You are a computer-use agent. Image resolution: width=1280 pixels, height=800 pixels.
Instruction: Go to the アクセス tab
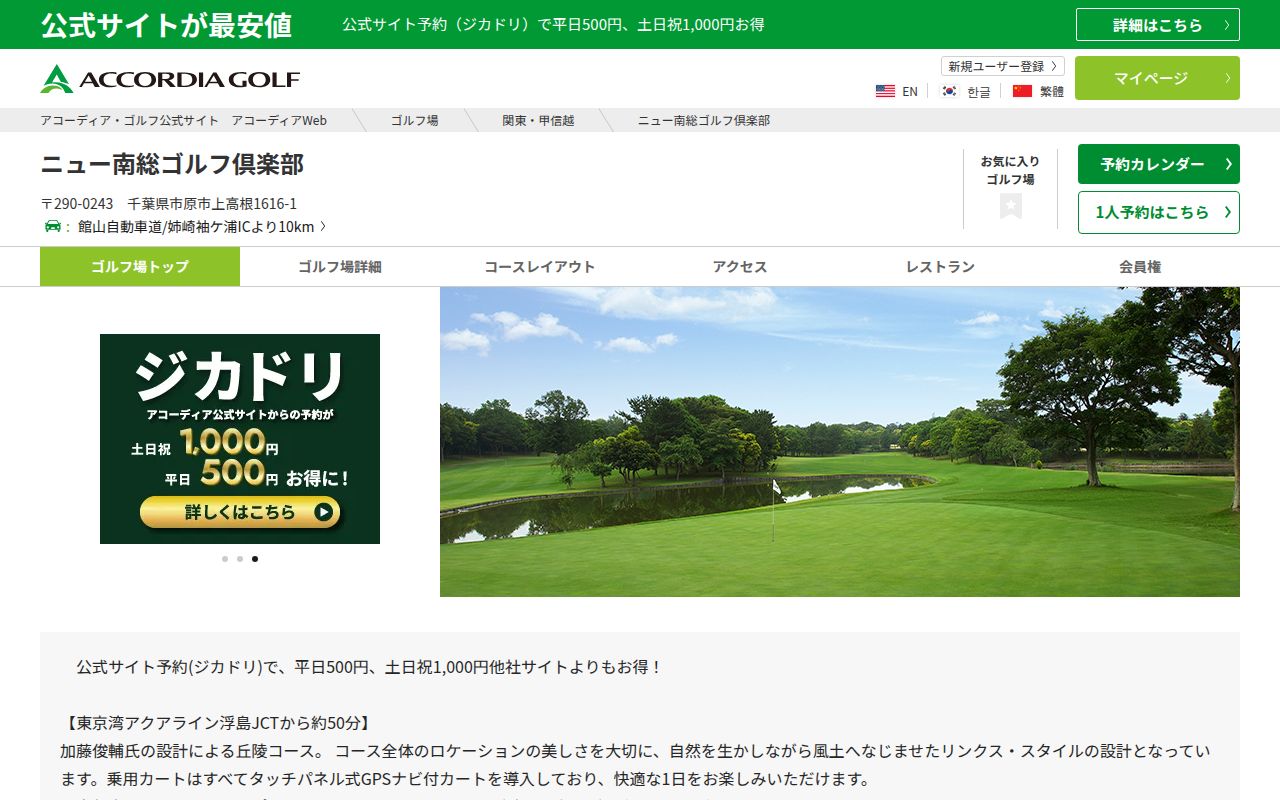point(740,267)
